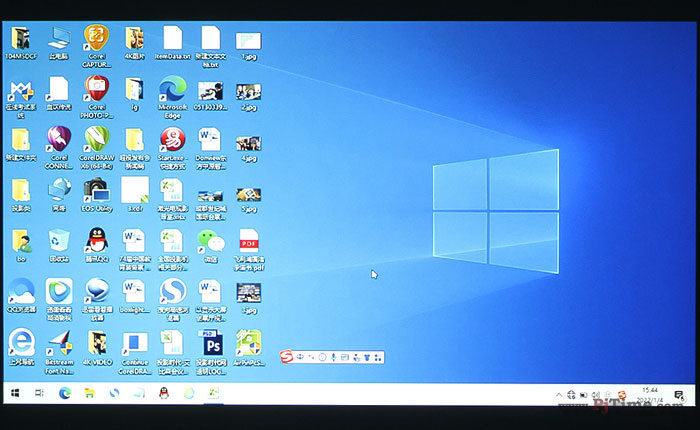Screen dimensions: 700x430
Task: Select the AirPinPcS... green shortcut icon
Action: point(249,343)
